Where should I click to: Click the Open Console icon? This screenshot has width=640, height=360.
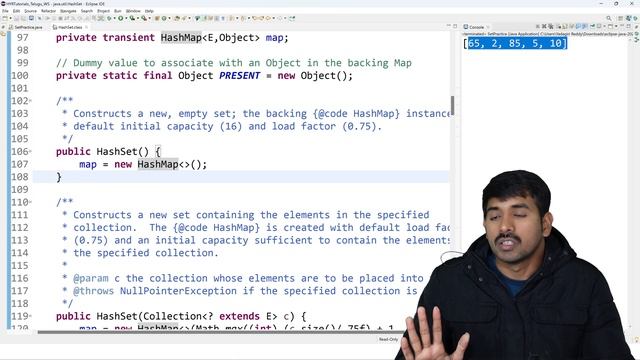point(610,27)
